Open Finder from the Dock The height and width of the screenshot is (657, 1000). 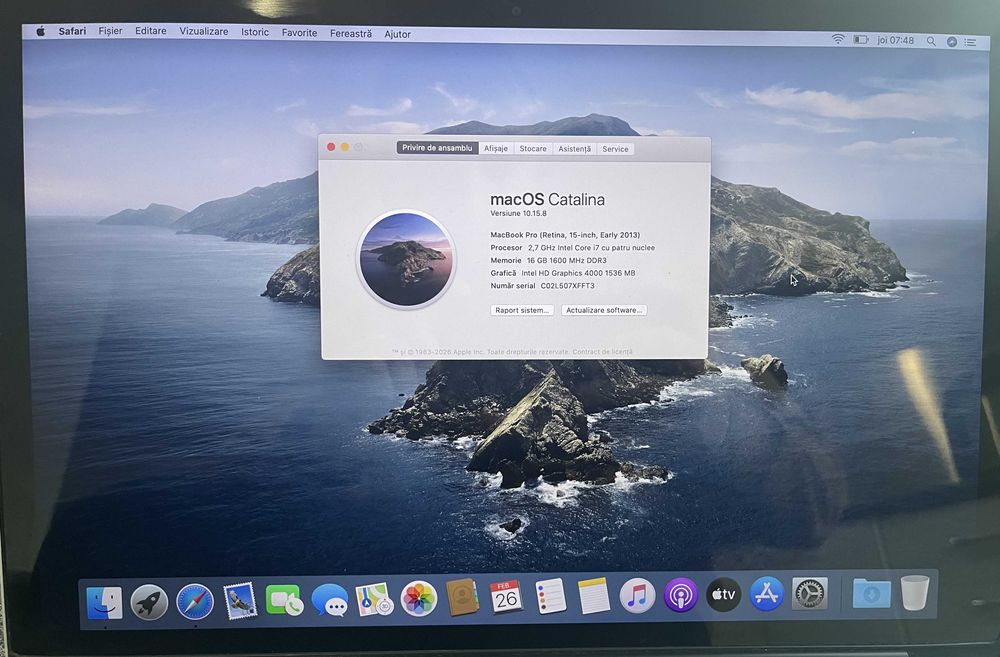coord(105,602)
